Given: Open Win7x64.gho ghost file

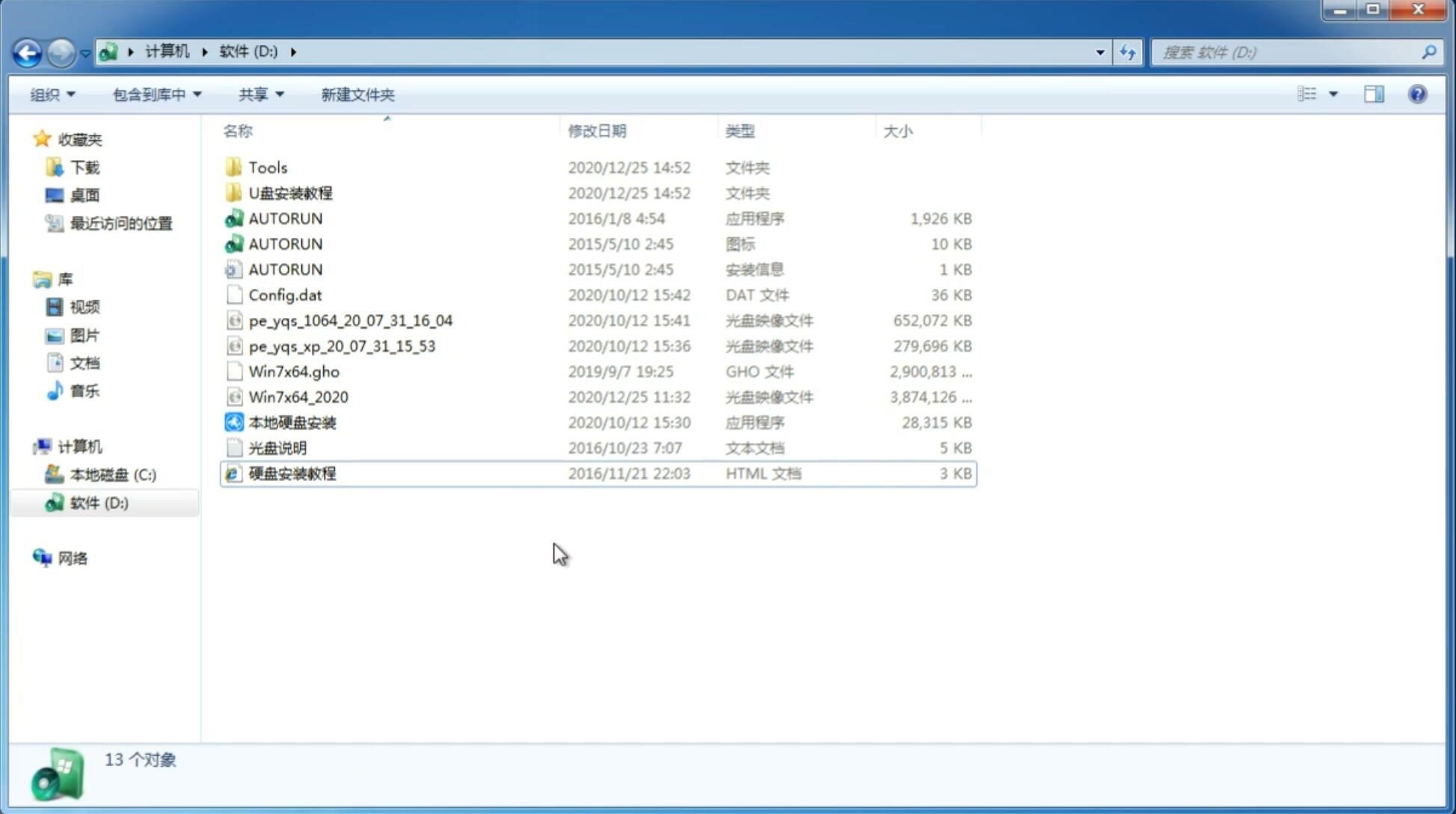Looking at the screenshot, I should (x=294, y=371).
